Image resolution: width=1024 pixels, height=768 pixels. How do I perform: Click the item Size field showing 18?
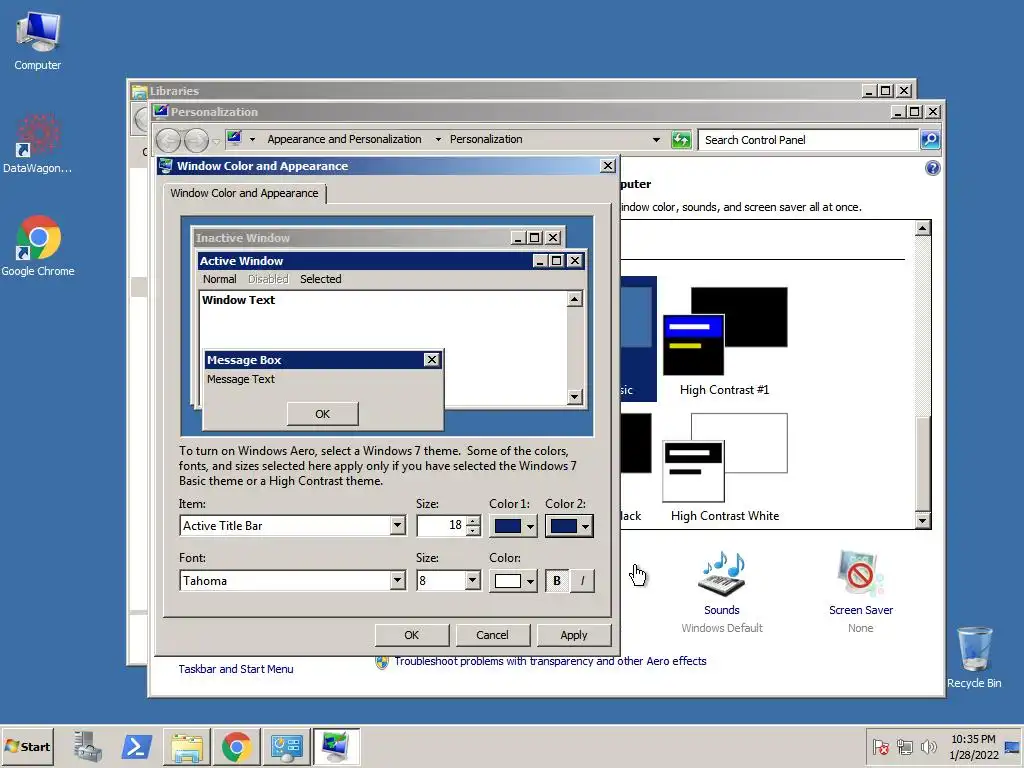[x=441, y=526]
